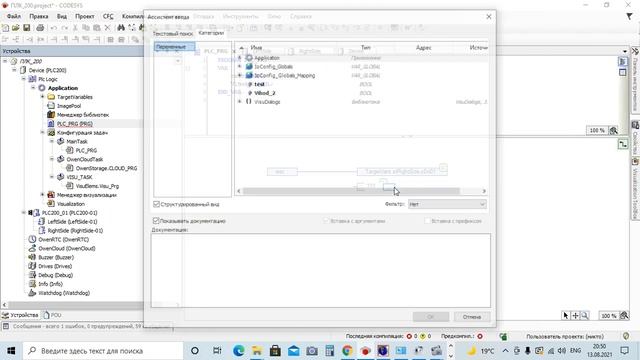Click the declaration textual view icon
Viewport: 640px width, 360px height.
(622, 61)
